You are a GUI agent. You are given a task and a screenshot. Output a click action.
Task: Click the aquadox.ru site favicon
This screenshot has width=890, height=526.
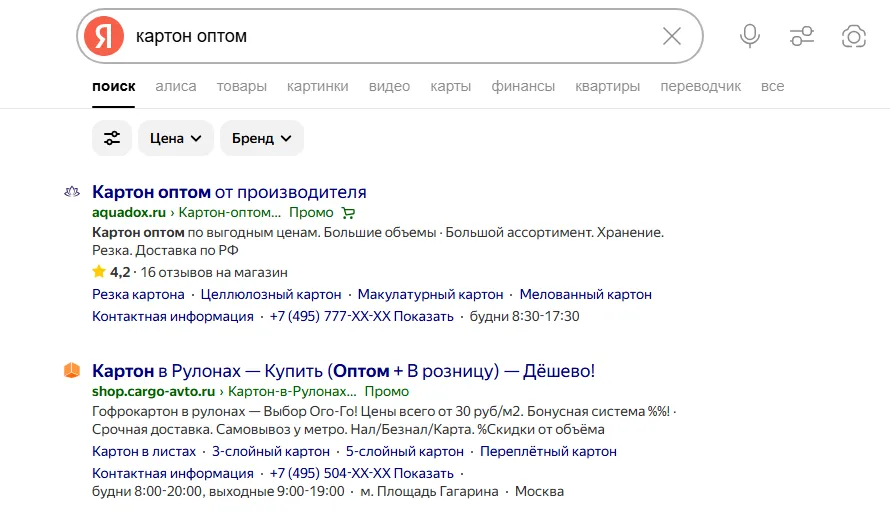point(72,192)
